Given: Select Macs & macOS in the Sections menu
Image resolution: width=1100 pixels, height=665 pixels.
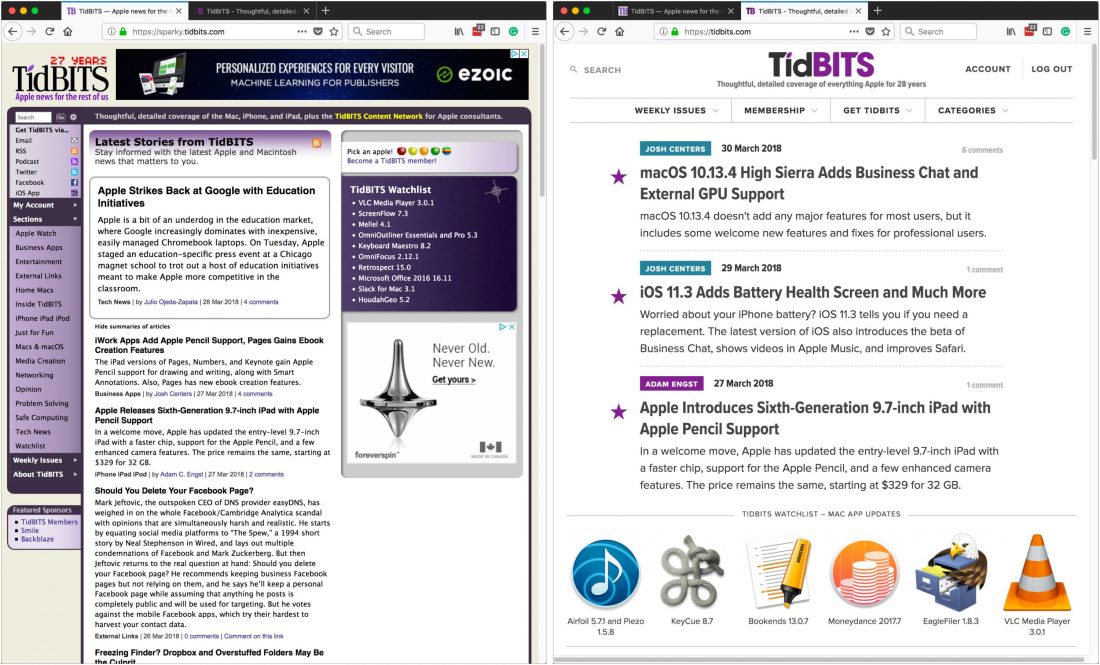Looking at the screenshot, I should pos(39,347).
